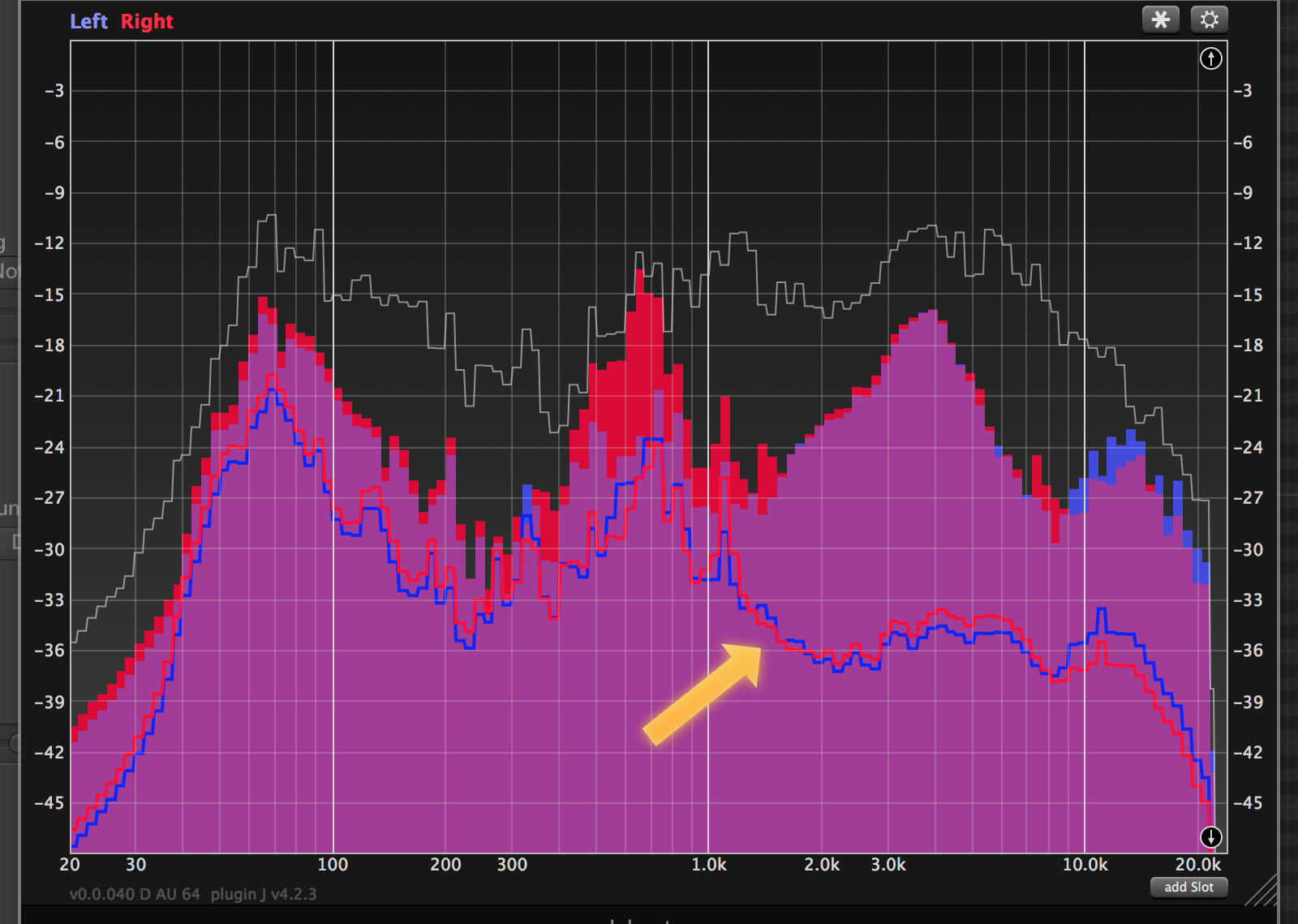This screenshot has height=924, width=1298.
Task: Open the gear settings button
Action: [x=1209, y=19]
